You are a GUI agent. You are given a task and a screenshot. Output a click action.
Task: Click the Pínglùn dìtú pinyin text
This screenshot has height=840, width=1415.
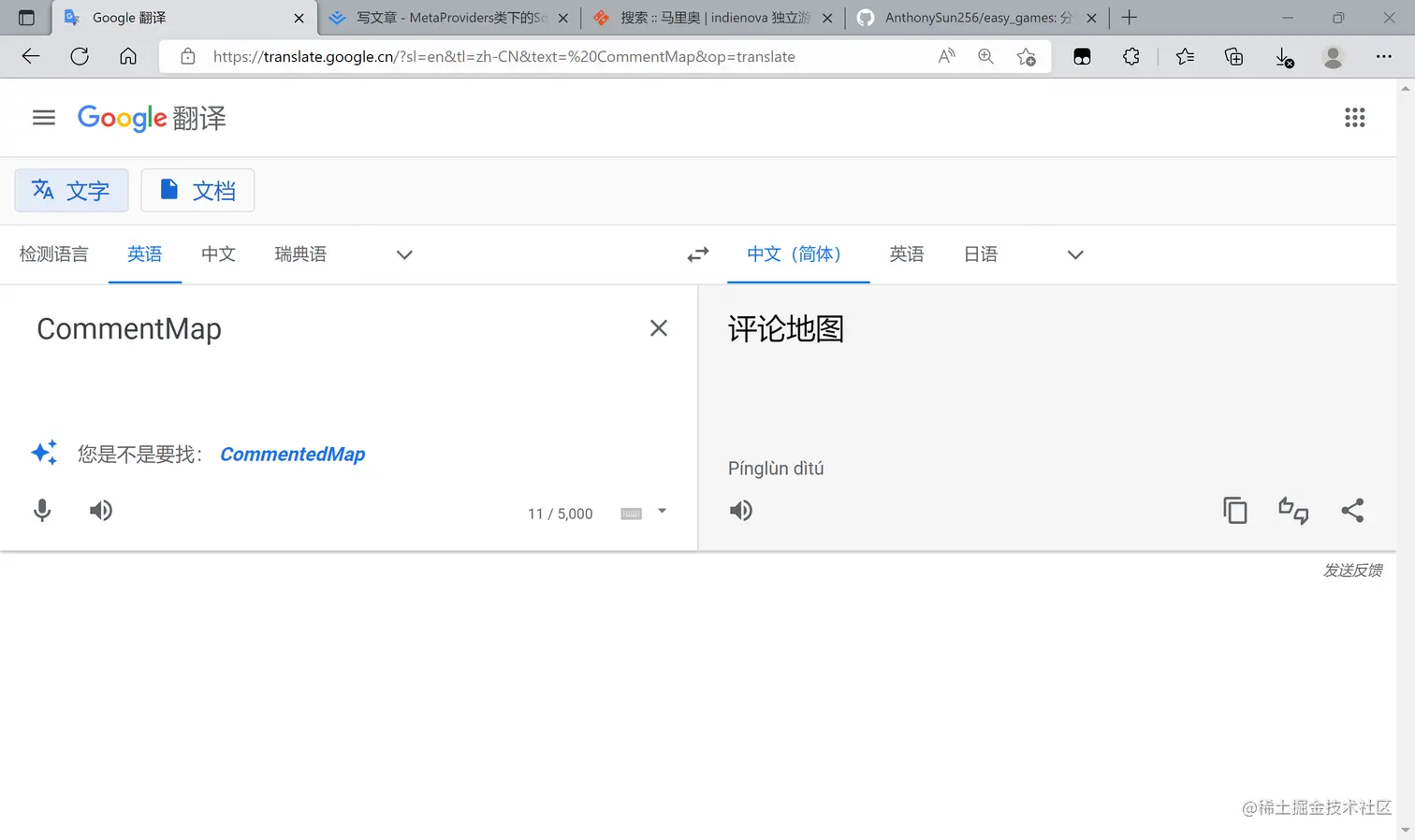776,469
